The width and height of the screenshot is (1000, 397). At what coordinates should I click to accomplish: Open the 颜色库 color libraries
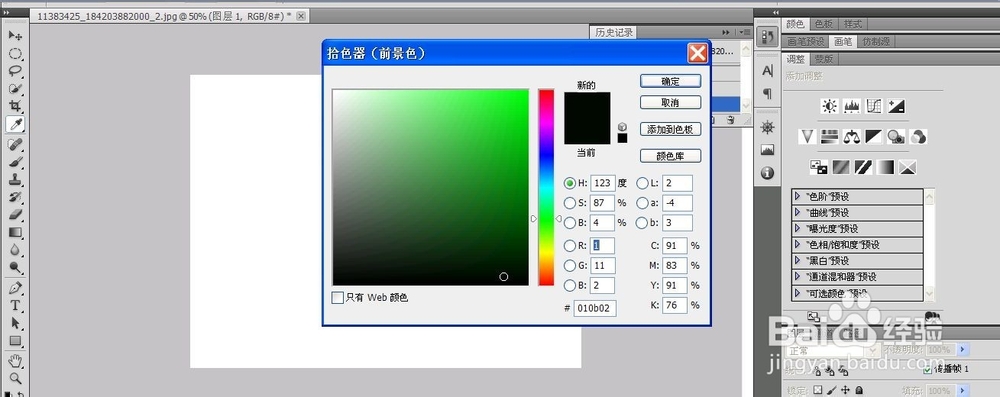[670, 156]
